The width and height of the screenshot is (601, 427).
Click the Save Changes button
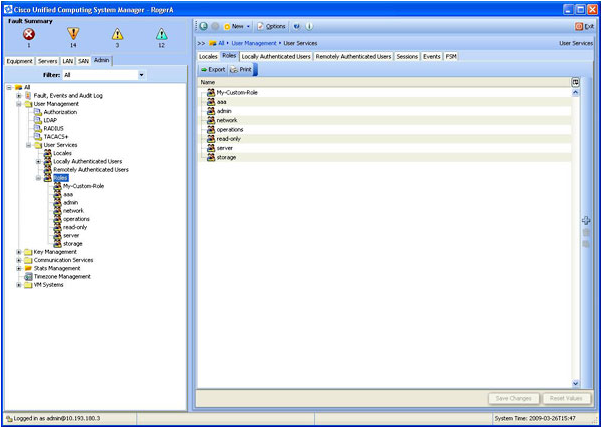(x=514, y=398)
